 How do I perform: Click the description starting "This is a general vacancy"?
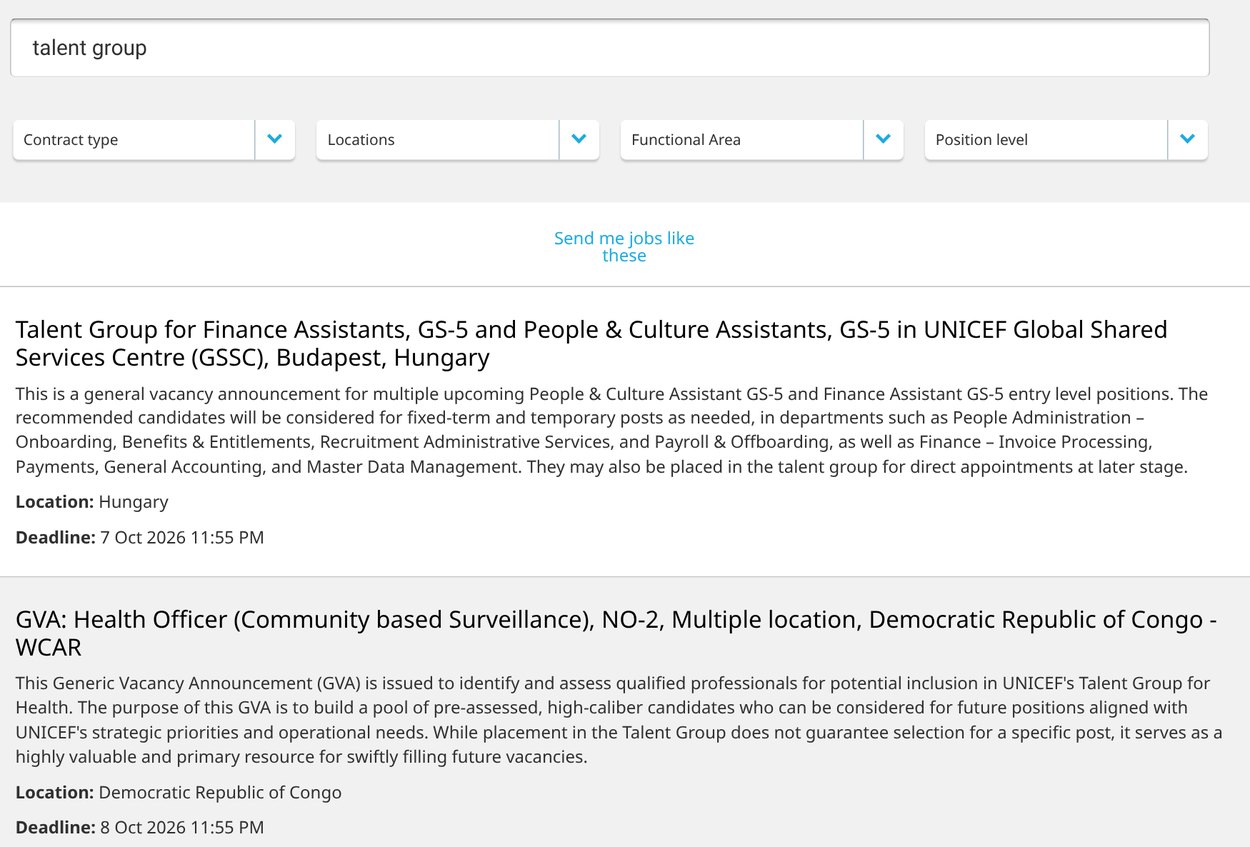612,430
